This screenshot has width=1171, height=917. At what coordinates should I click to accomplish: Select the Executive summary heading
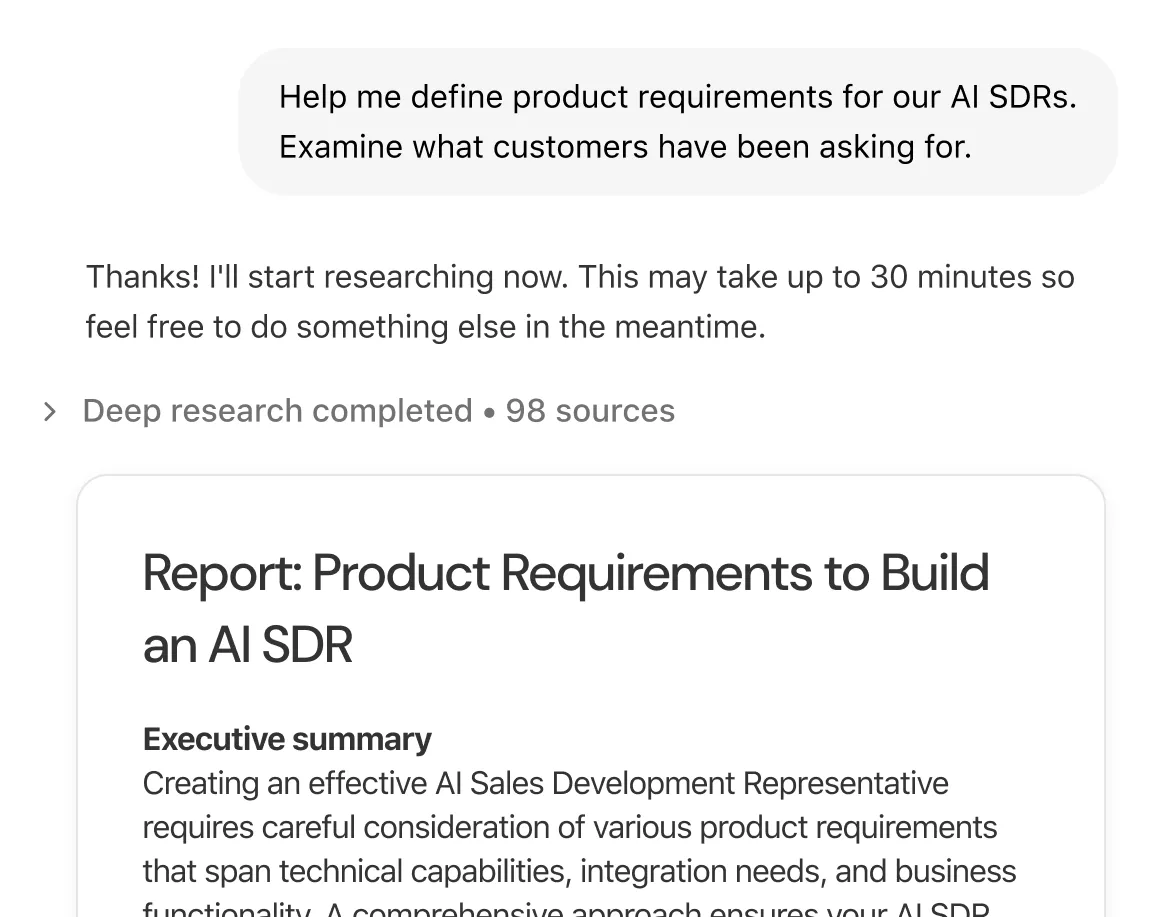pos(287,739)
